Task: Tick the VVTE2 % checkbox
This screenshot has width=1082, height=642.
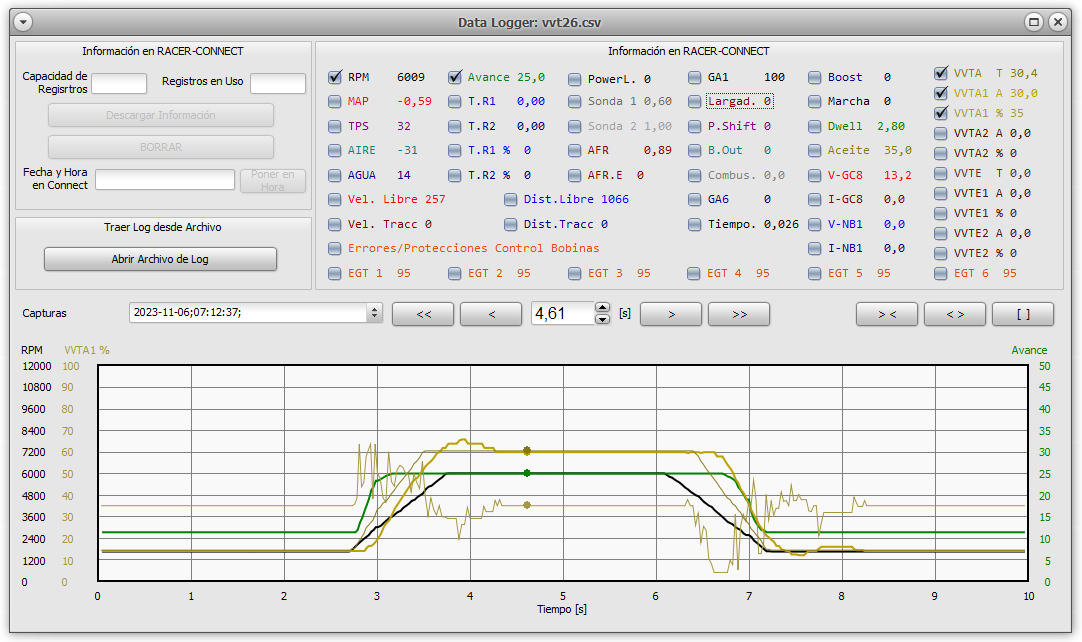Action: click(941, 253)
